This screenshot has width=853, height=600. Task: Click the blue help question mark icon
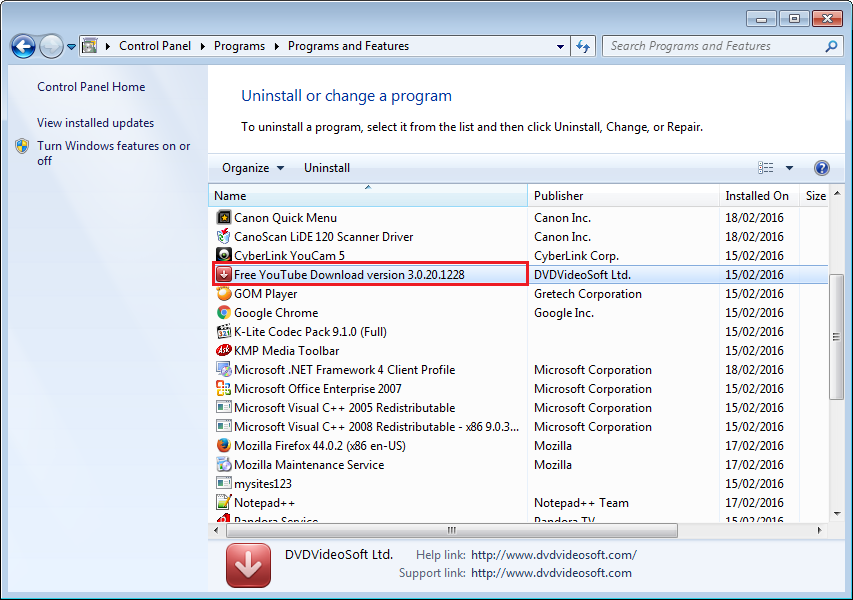[x=821, y=168]
